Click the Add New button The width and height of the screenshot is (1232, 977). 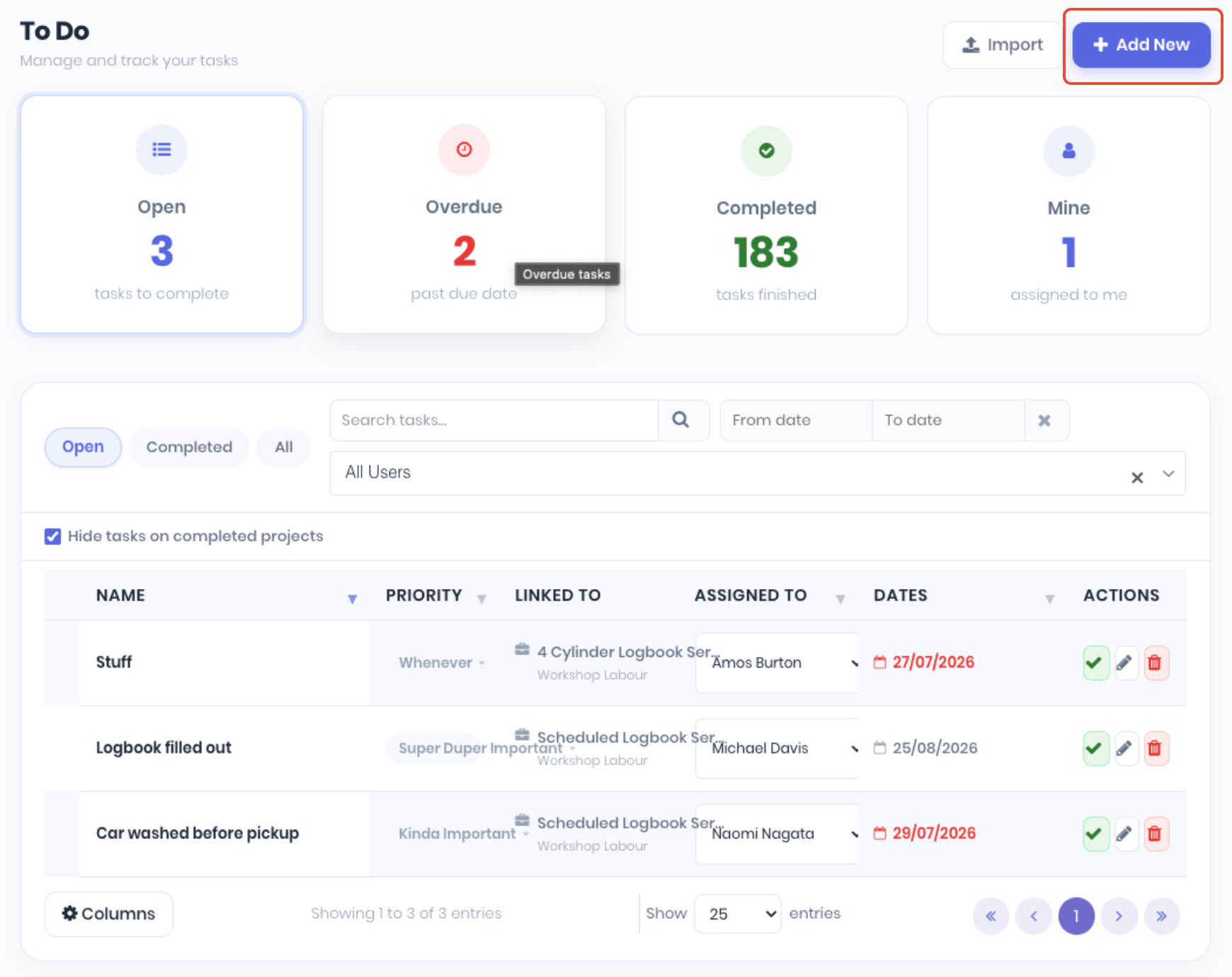click(1141, 45)
